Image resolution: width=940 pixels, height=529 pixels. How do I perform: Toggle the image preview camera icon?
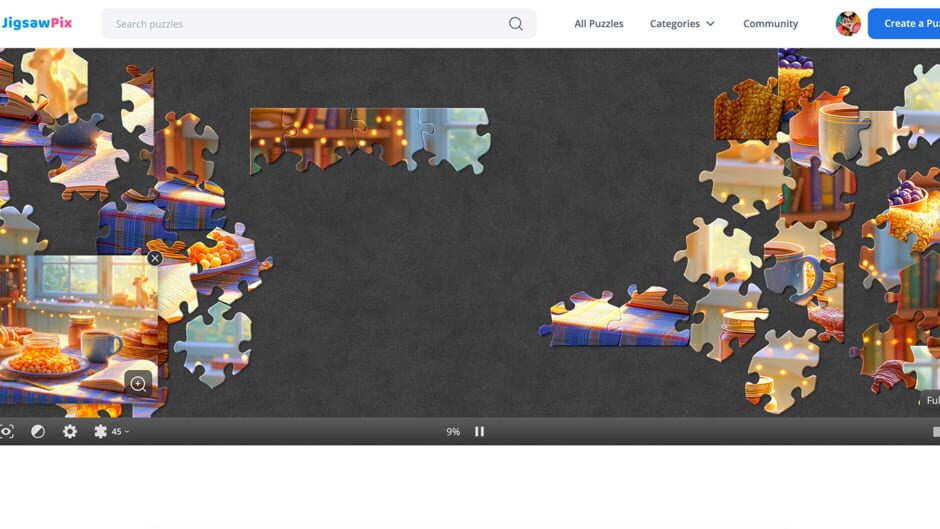(x=7, y=431)
